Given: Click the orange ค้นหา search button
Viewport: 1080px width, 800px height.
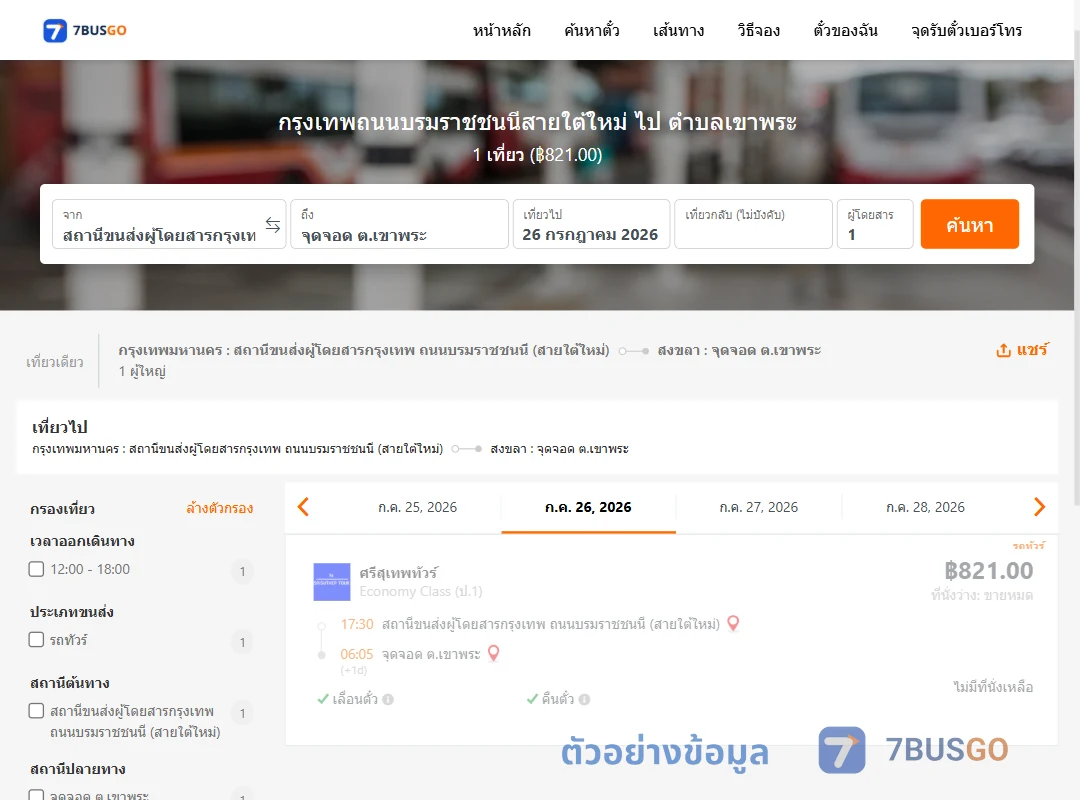Looking at the screenshot, I should point(970,224).
